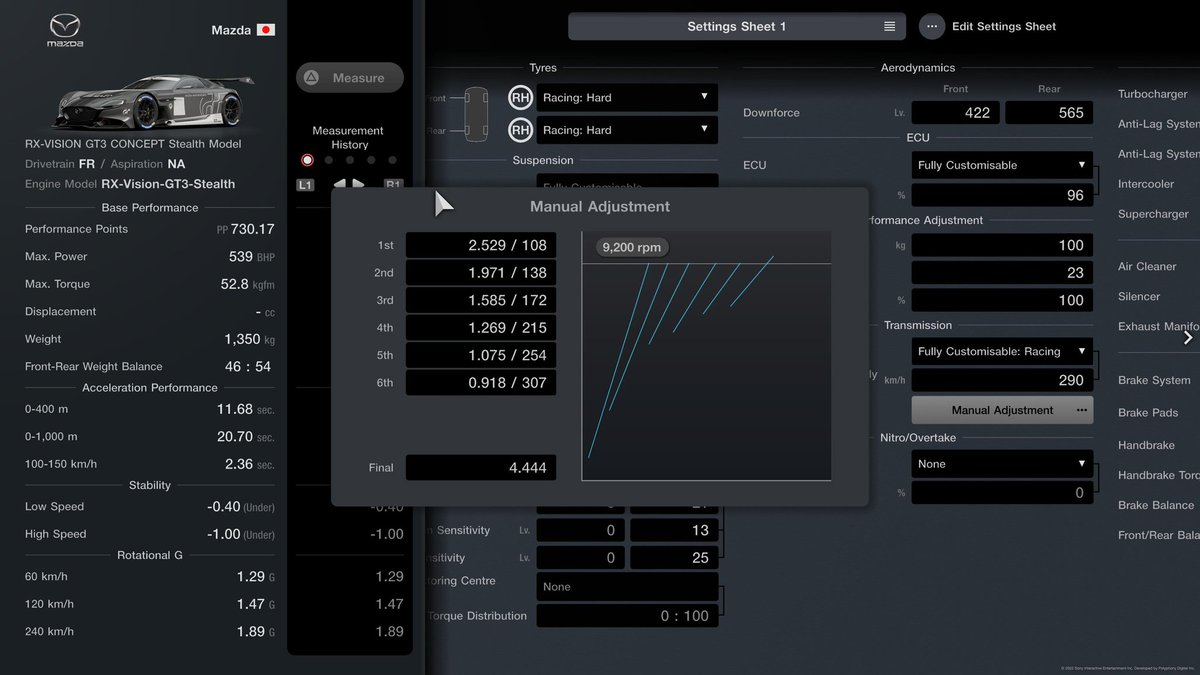Open the front tyre Racing: Hard dropdown

tap(627, 97)
